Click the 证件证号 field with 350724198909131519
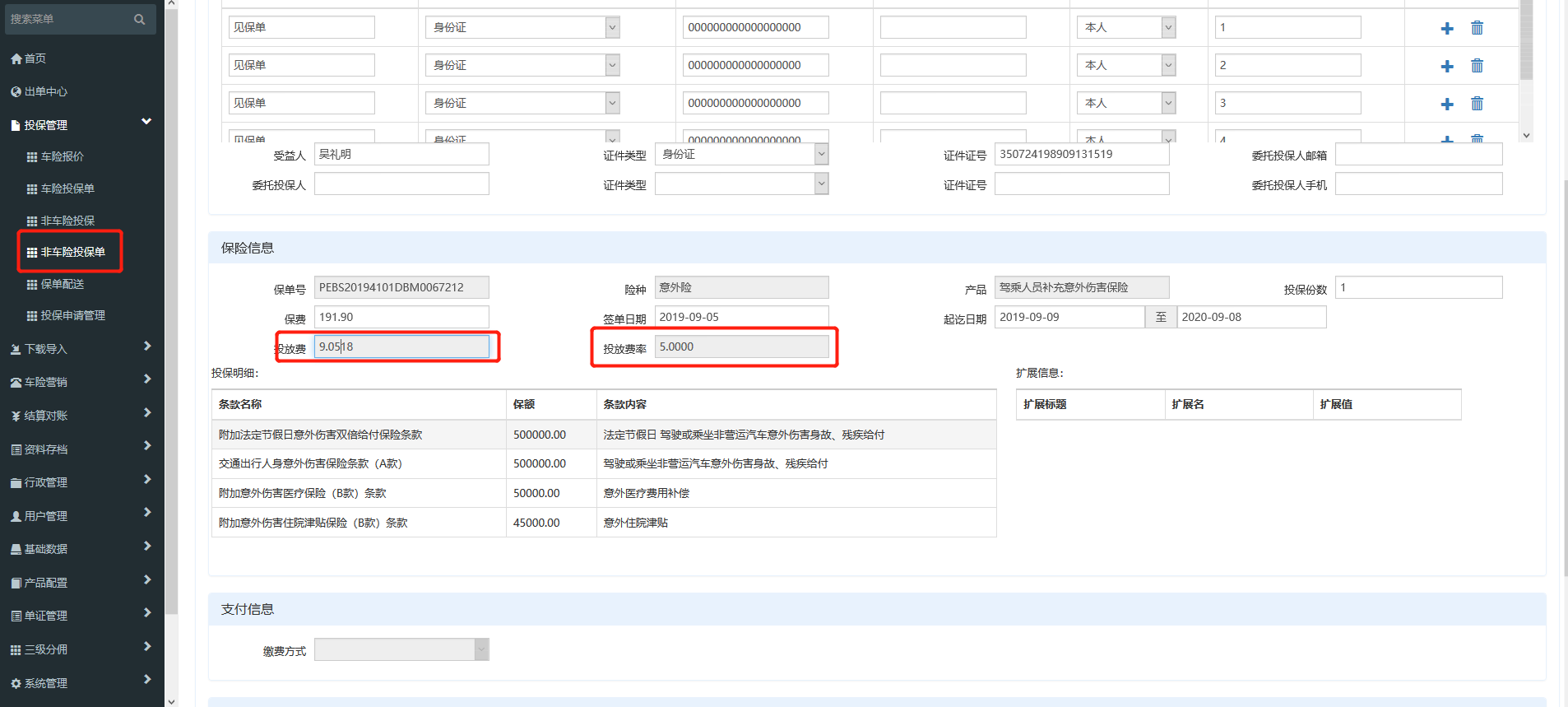 click(x=1082, y=154)
